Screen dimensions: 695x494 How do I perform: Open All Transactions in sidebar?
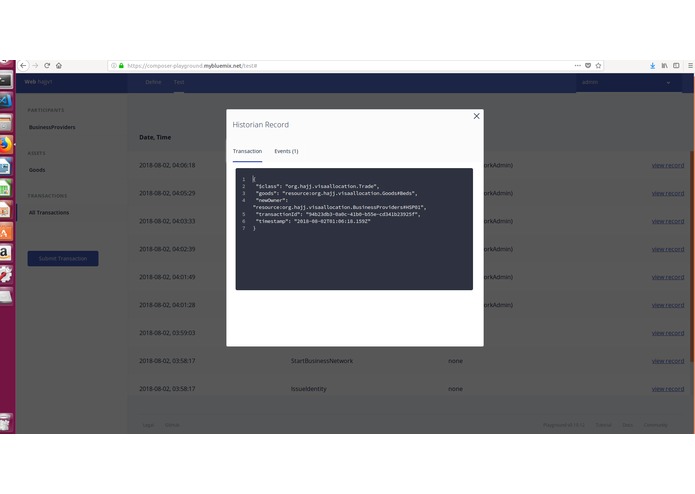point(49,213)
